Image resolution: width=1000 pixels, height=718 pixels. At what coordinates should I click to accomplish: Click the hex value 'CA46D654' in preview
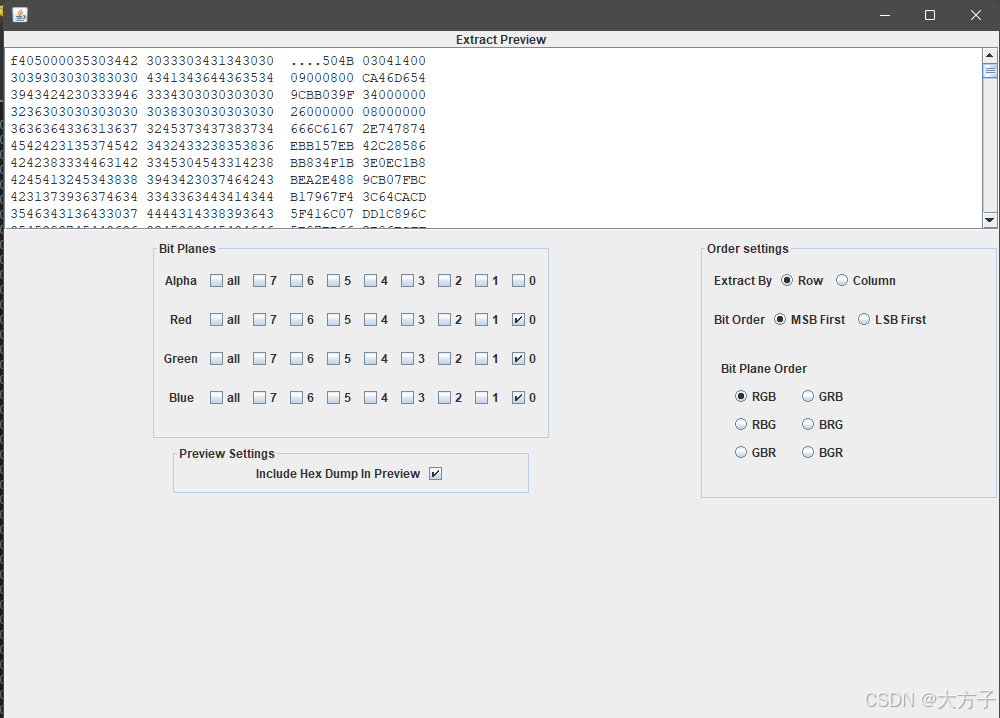393,78
